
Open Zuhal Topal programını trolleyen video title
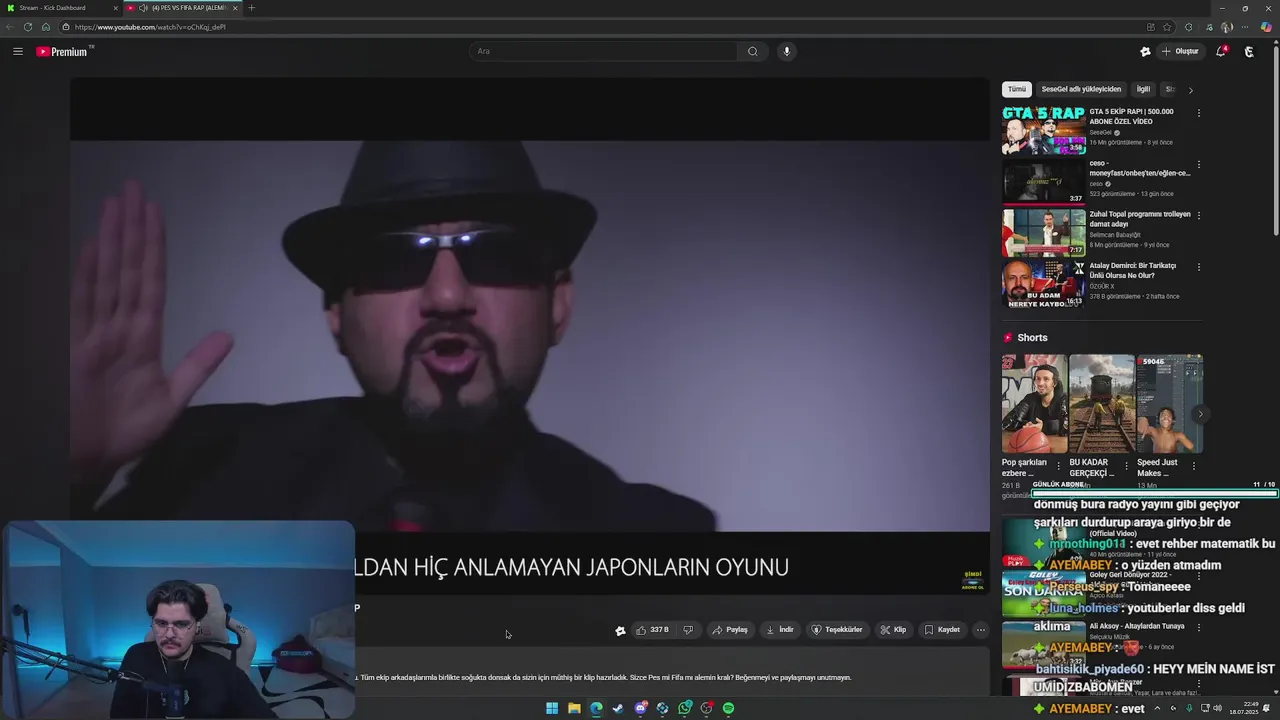[x=1140, y=219]
